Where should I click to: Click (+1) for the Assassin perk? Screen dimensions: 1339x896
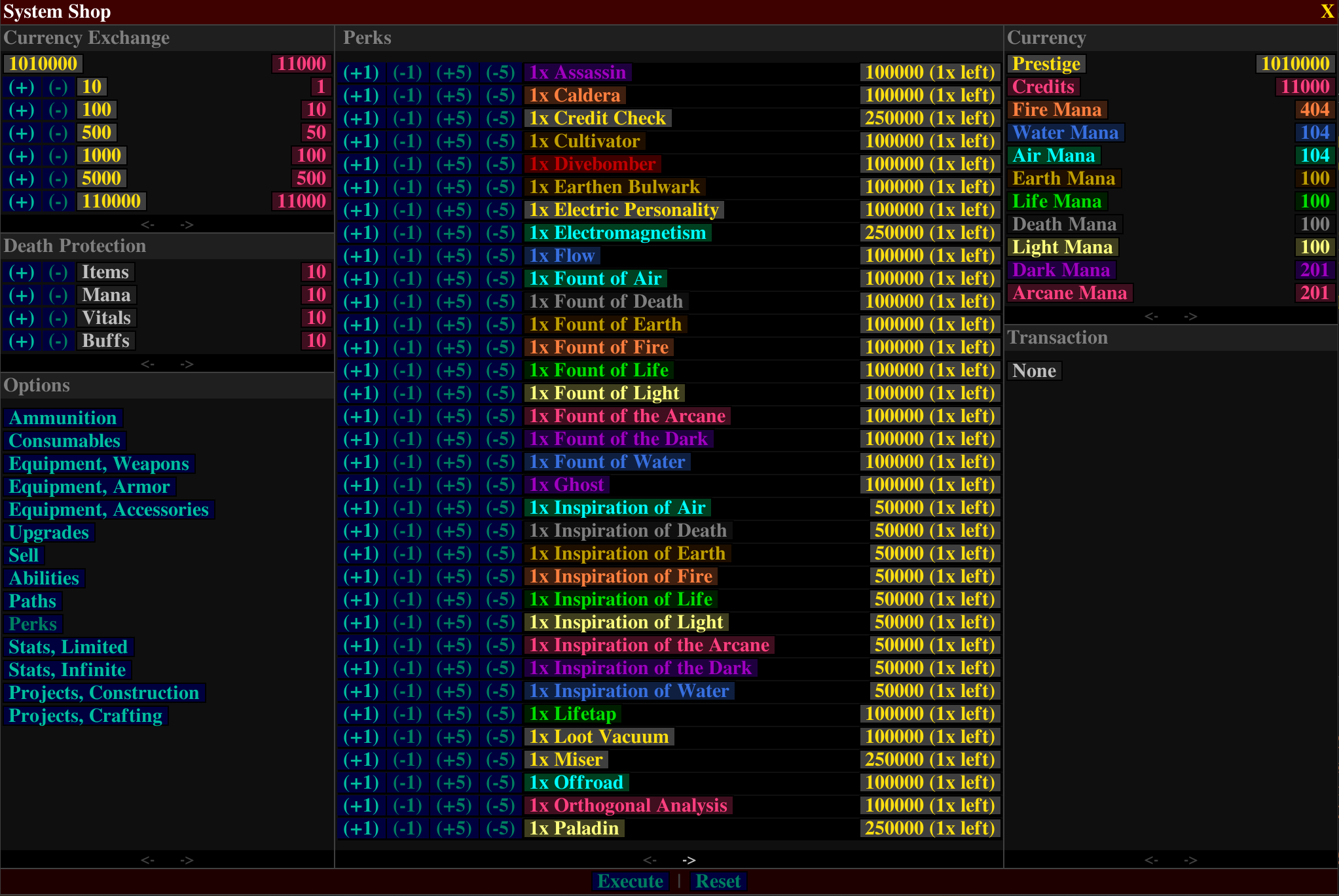click(x=361, y=73)
